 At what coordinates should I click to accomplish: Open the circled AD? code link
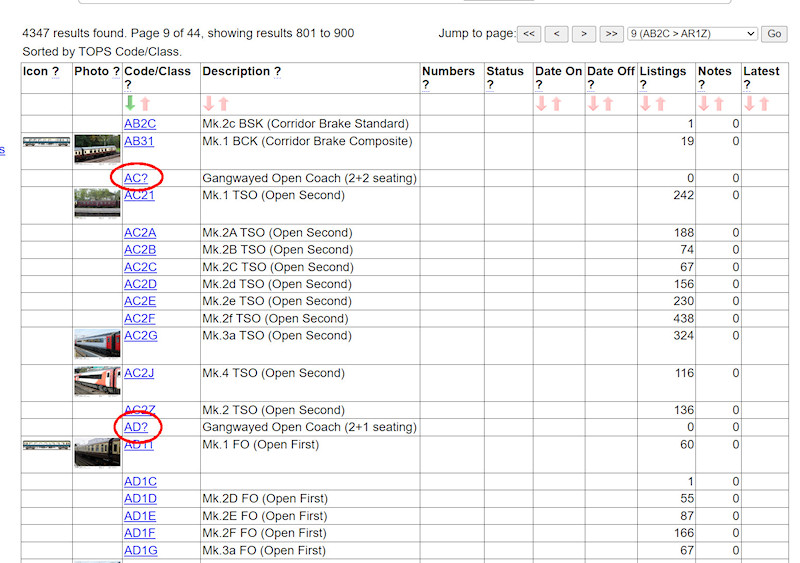tap(136, 427)
